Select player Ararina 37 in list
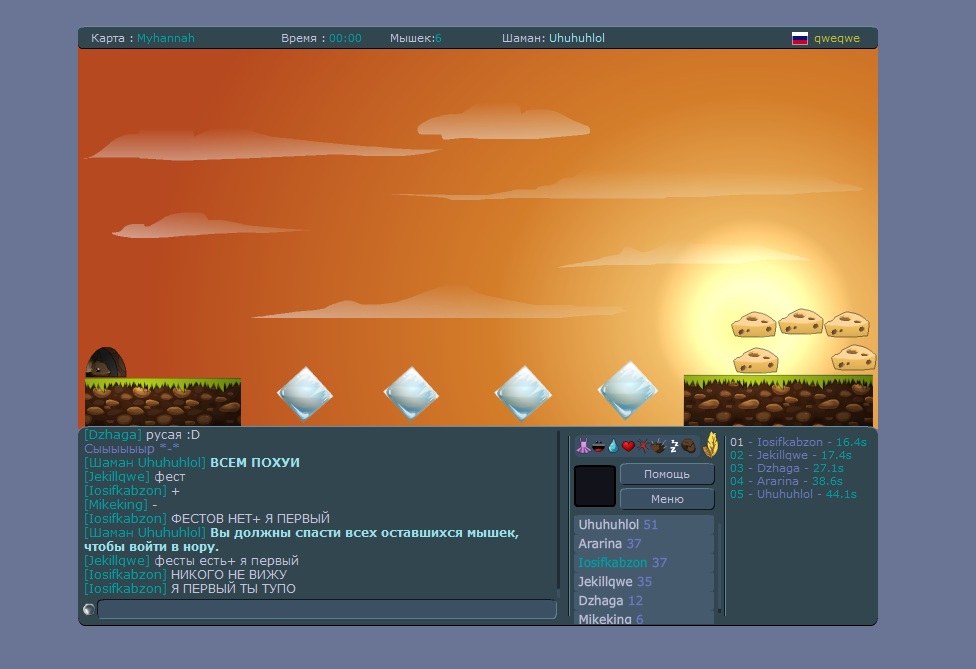This screenshot has height=669, width=976. [x=643, y=544]
